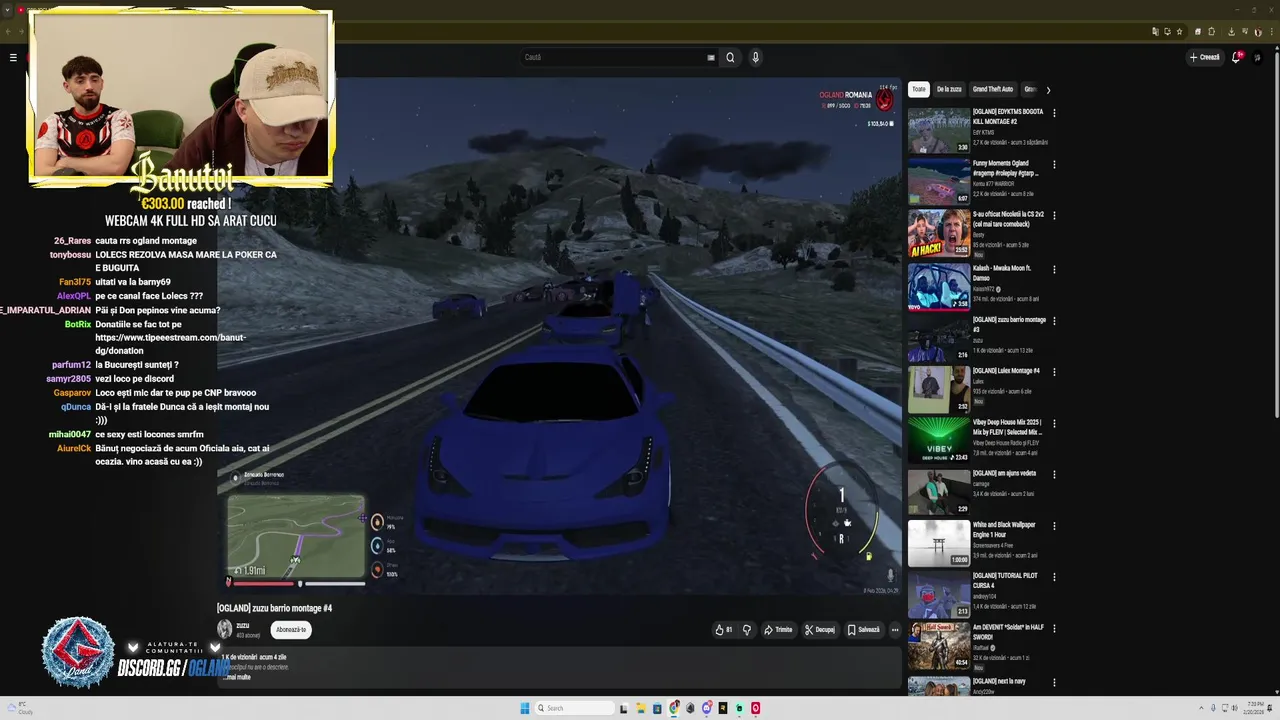Click the search magnifier button

(730, 57)
